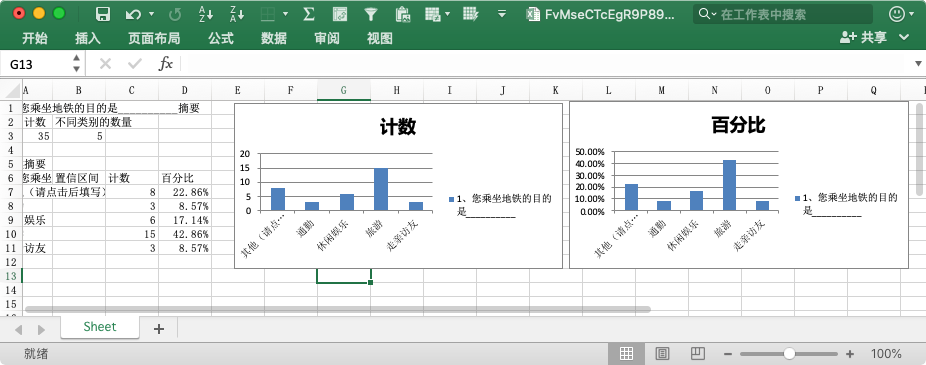Open the 公式 ribbon tab
The height and width of the screenshot is (365, 926).
pyautogui.click(x=221, y=38)
